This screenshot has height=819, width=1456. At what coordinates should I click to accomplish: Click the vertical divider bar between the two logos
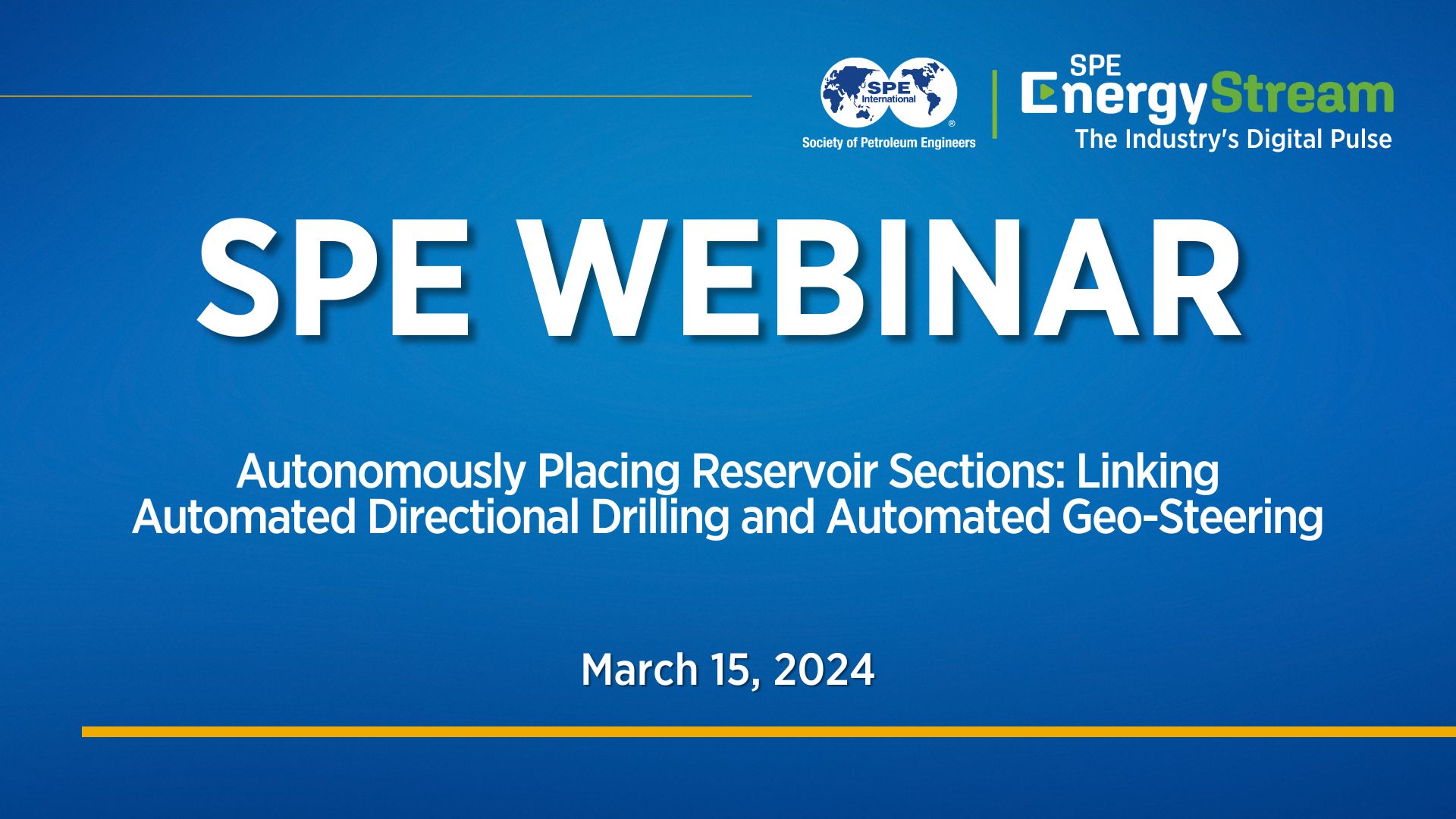[x=995, y=102]
